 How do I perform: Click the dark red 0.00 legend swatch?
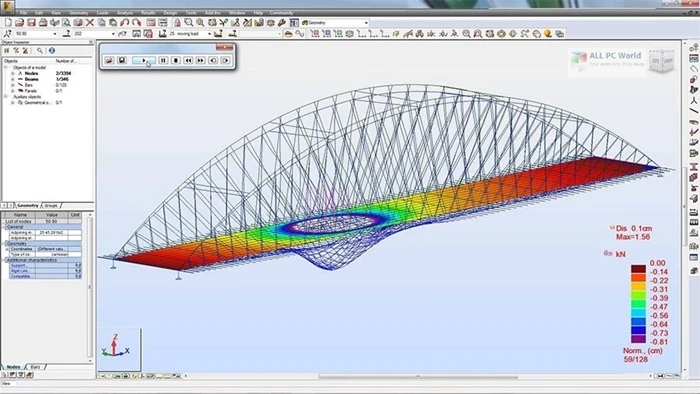coord(638,269)
